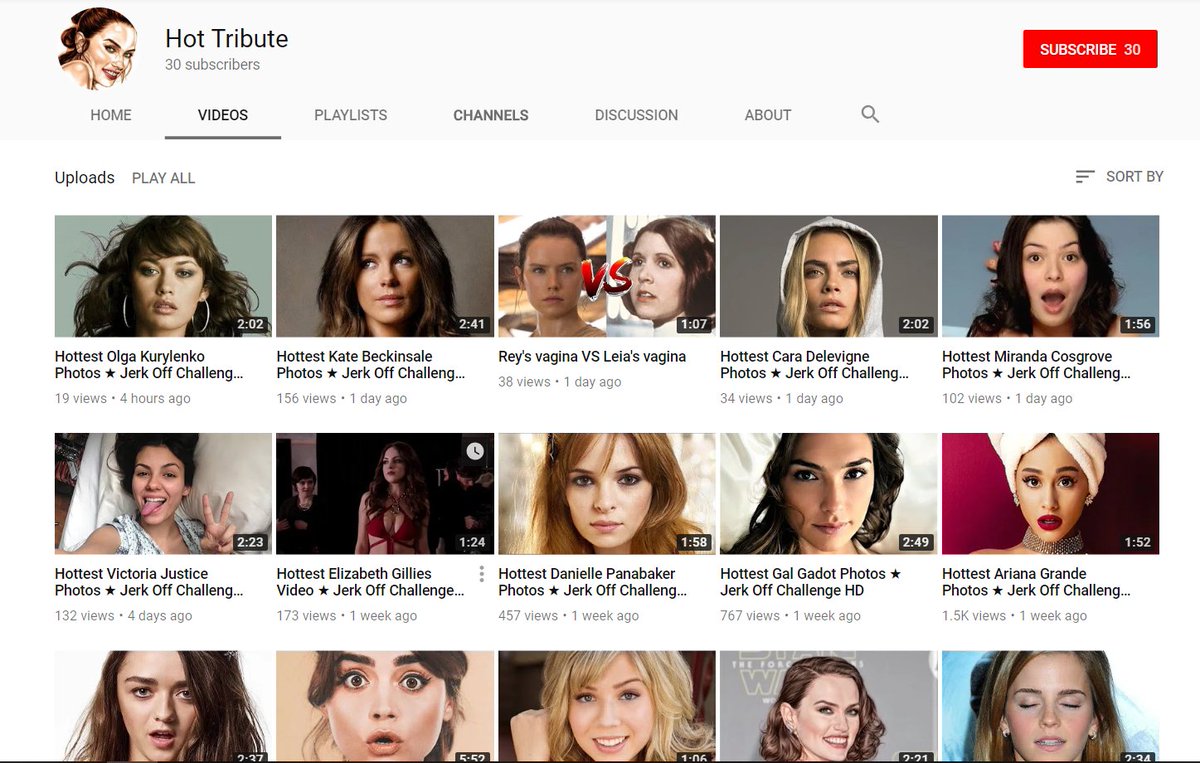Switch to the Home tab
The width and height of the screenshot is (1200, 763).
coord(111,115)
